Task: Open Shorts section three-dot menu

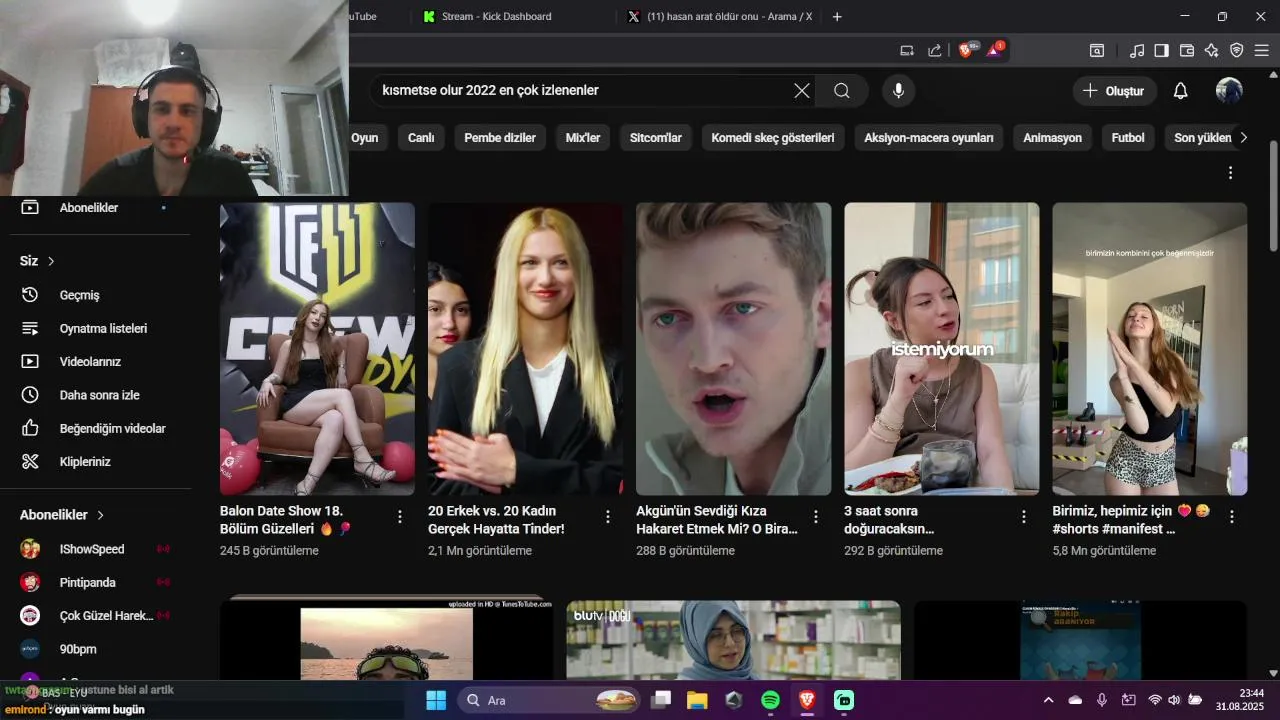Action: click(x=1230, y=173)
